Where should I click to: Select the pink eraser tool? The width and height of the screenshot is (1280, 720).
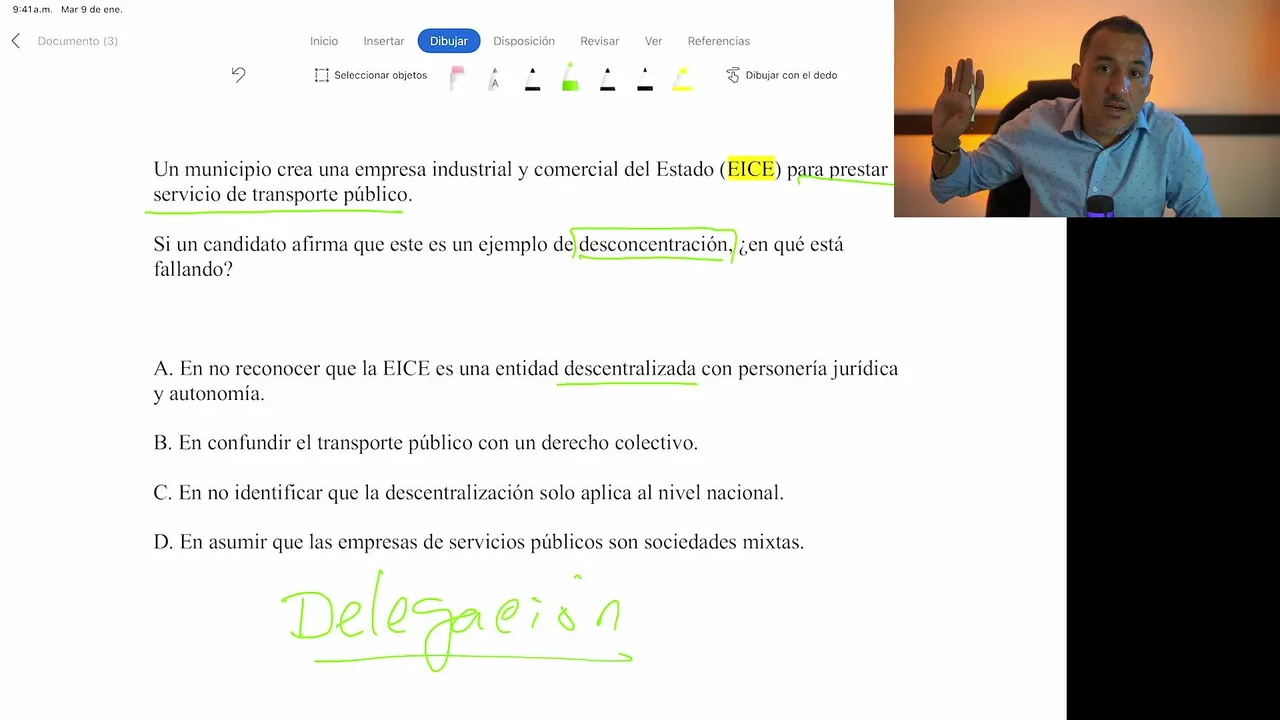[457, 78]
